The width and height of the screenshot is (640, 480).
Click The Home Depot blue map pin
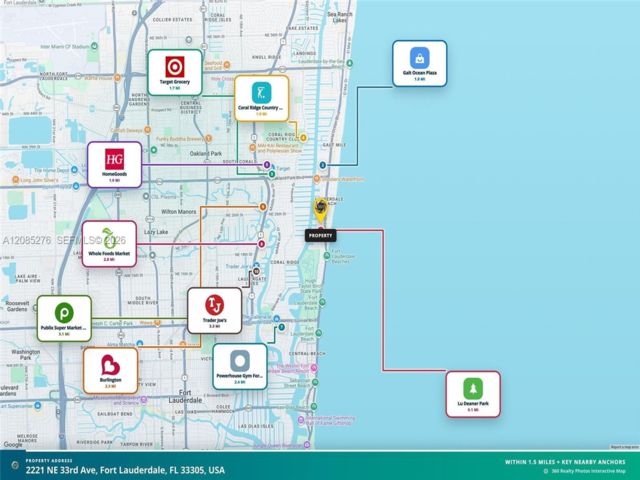(x=74, y=169)
